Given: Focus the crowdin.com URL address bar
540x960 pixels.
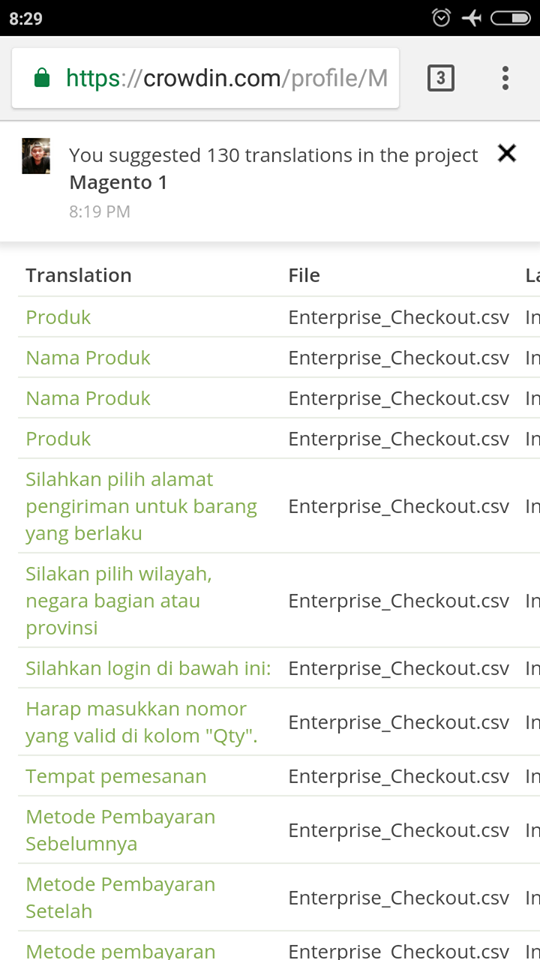Looking at the screenshot, I should (x=205, y=78).
